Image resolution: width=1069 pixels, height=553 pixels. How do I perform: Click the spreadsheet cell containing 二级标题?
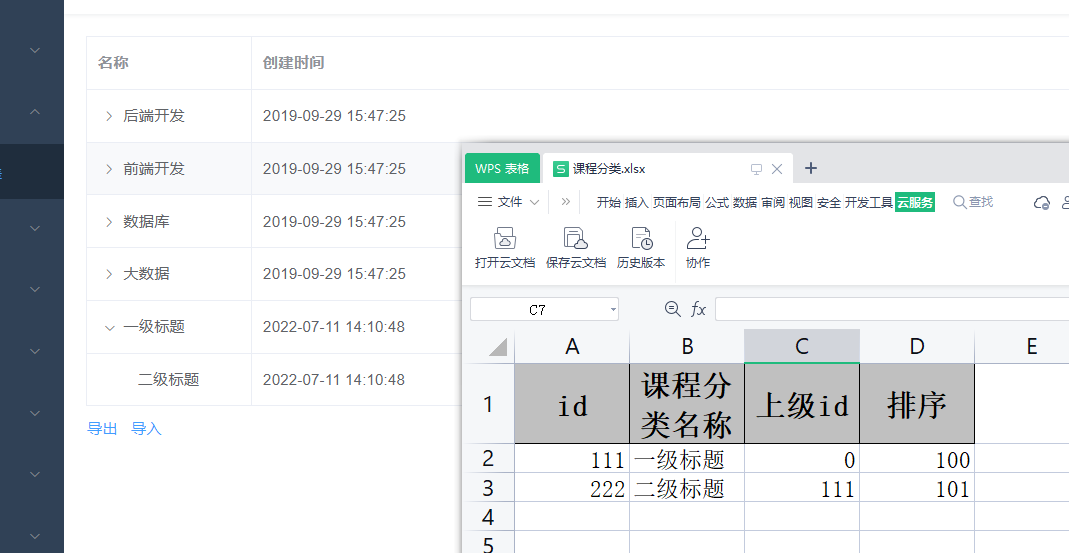(687, 488)
